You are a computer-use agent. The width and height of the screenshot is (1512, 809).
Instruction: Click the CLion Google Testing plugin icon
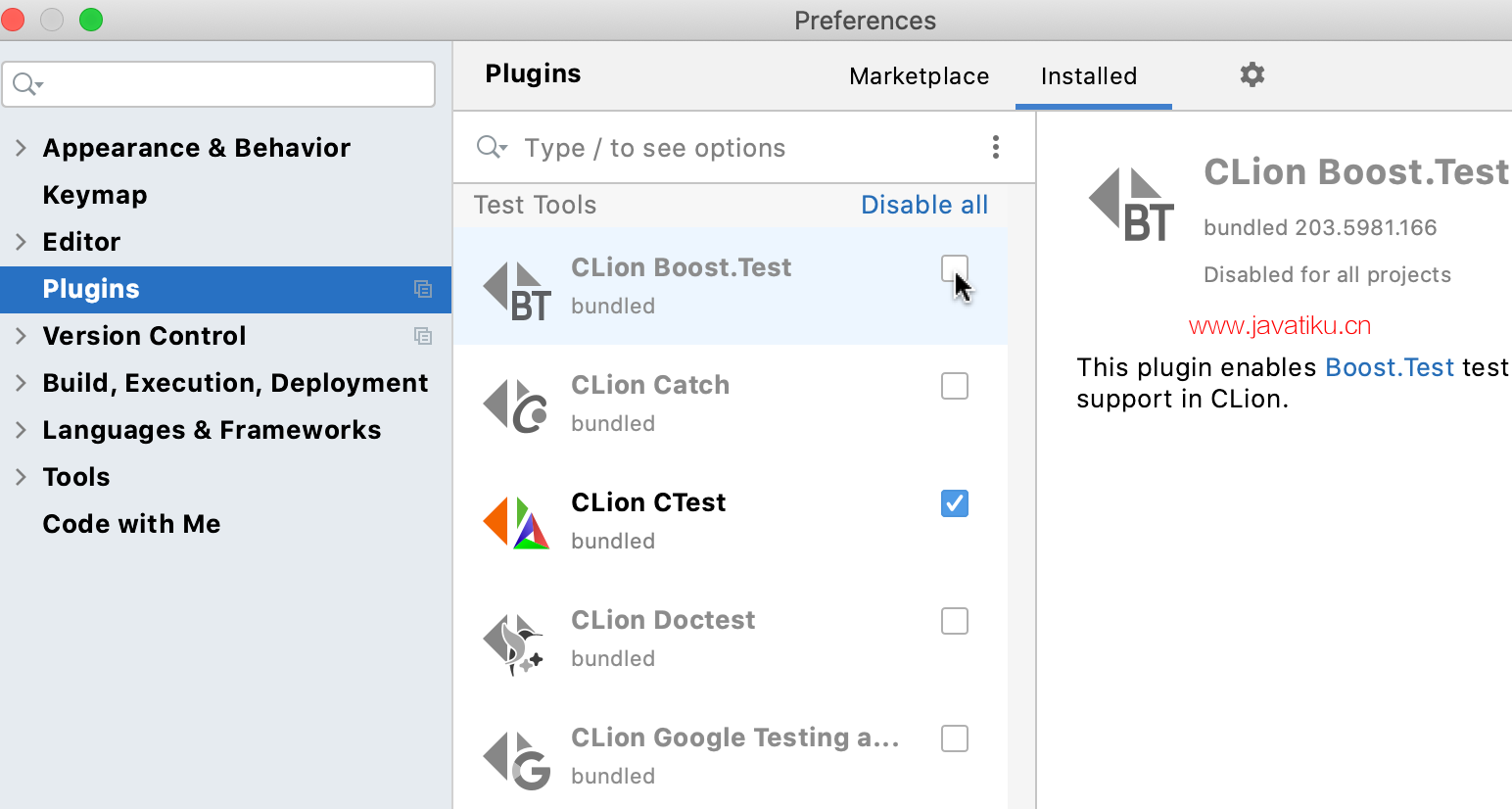[516, 760]
